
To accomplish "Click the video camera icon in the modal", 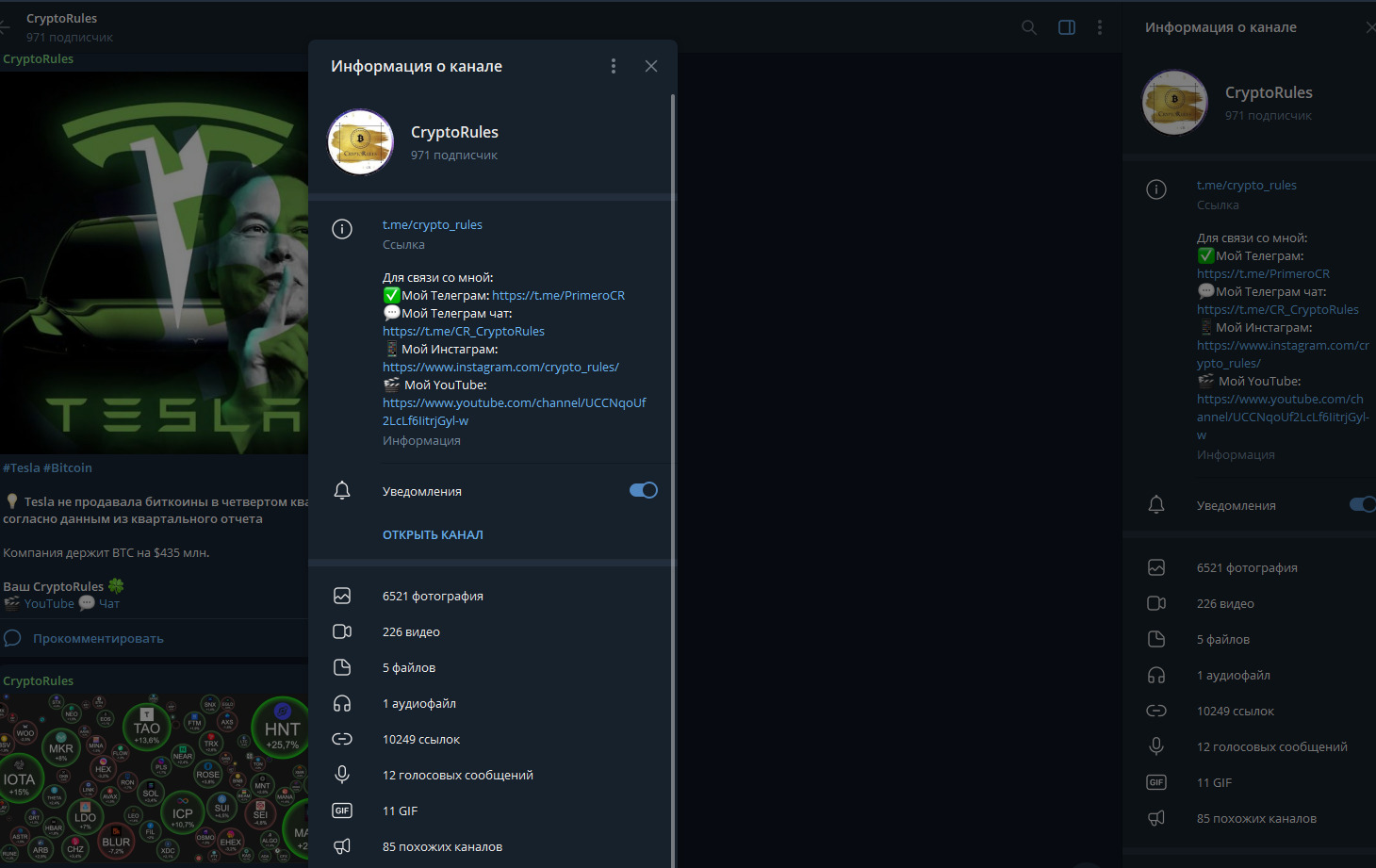I will click(x=342, y=631).
